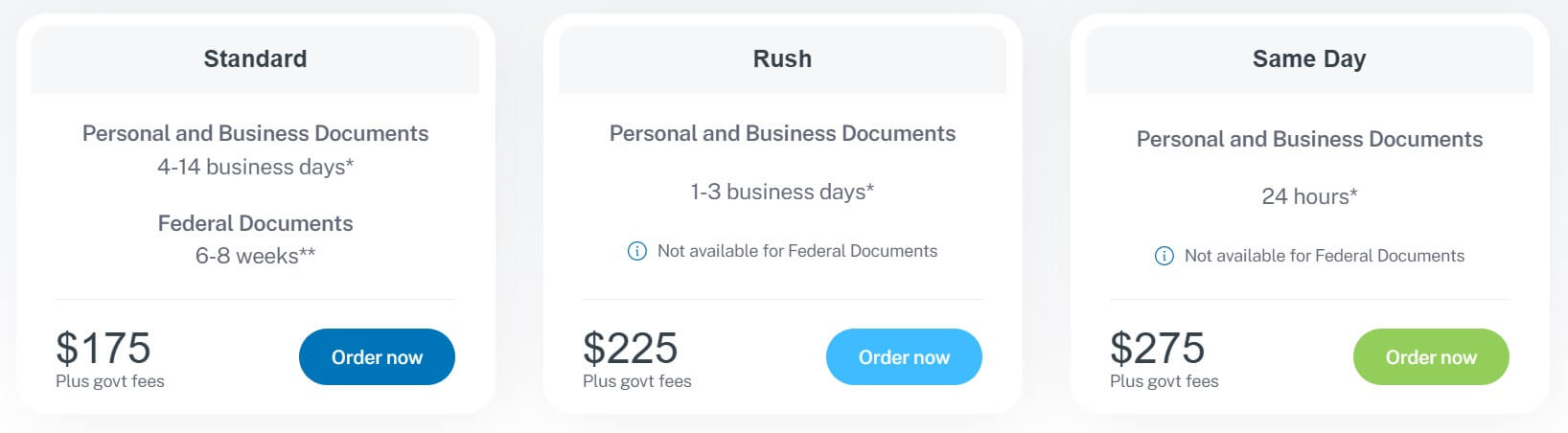Click "1-3 business days*" text
Screen dimensions: 1568x433
tap(782, 192)
